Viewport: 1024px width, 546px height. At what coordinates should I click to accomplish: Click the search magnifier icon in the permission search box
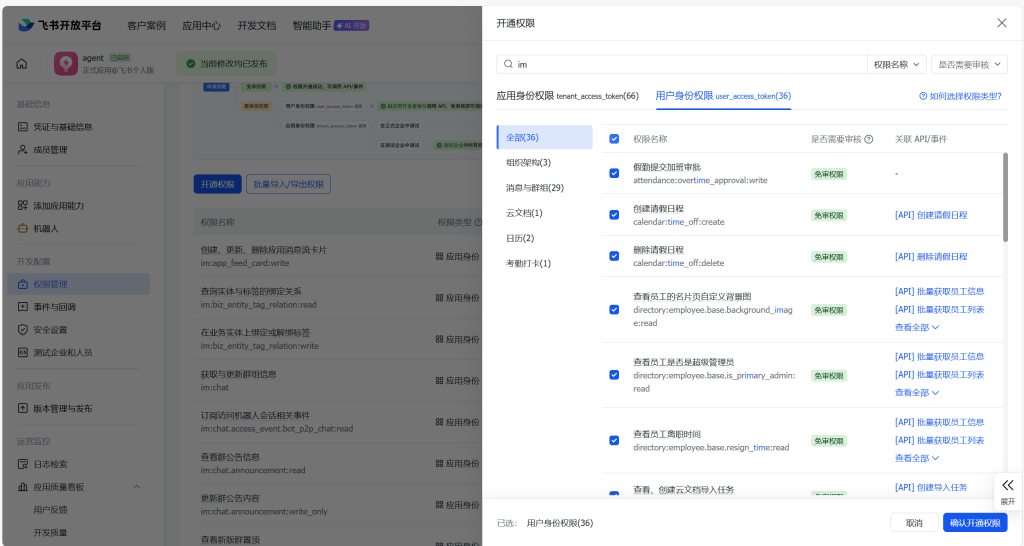(509, 64)
